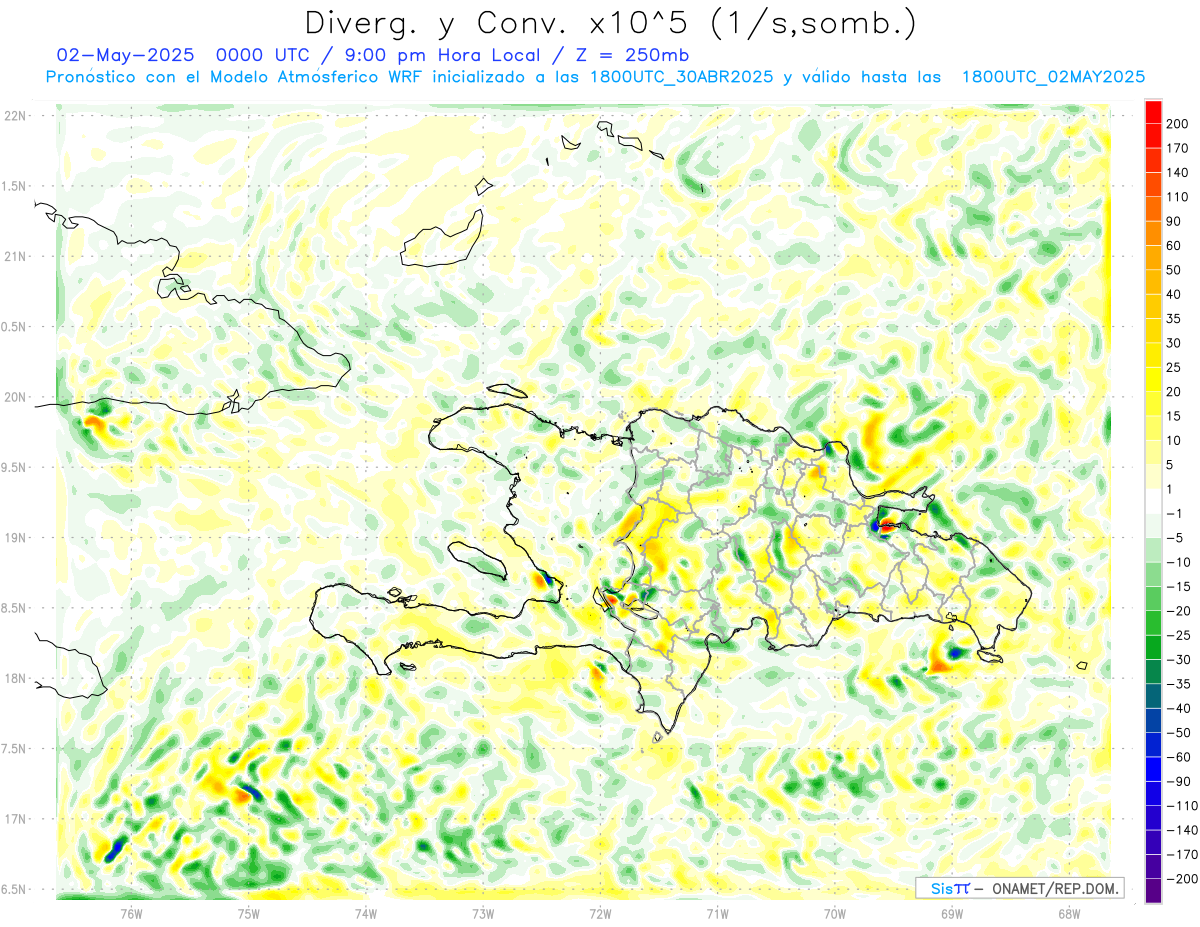Click the '-5' colorbar value

point(1176,538)
